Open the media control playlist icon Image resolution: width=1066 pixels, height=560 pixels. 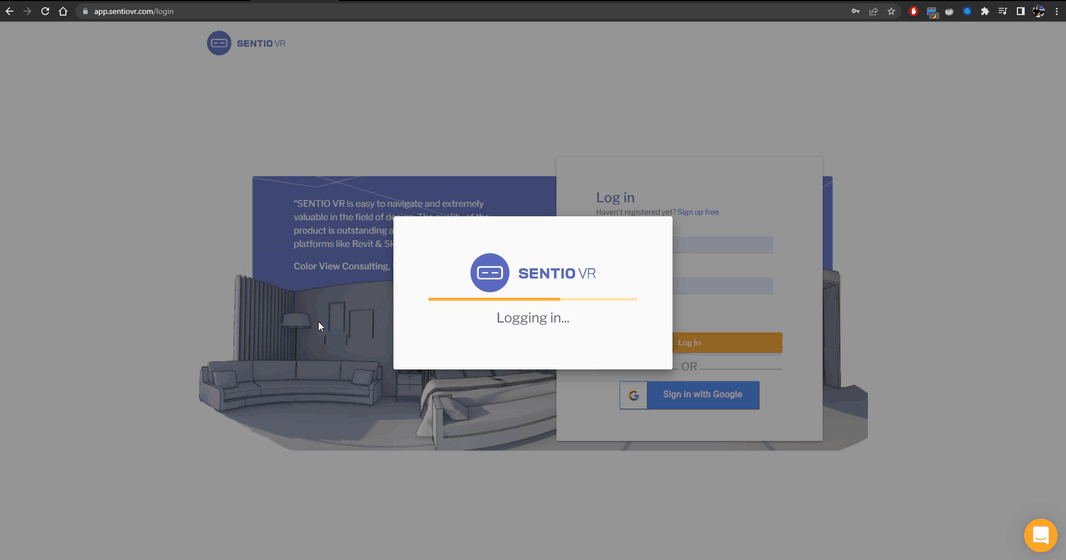(1002, 11)
